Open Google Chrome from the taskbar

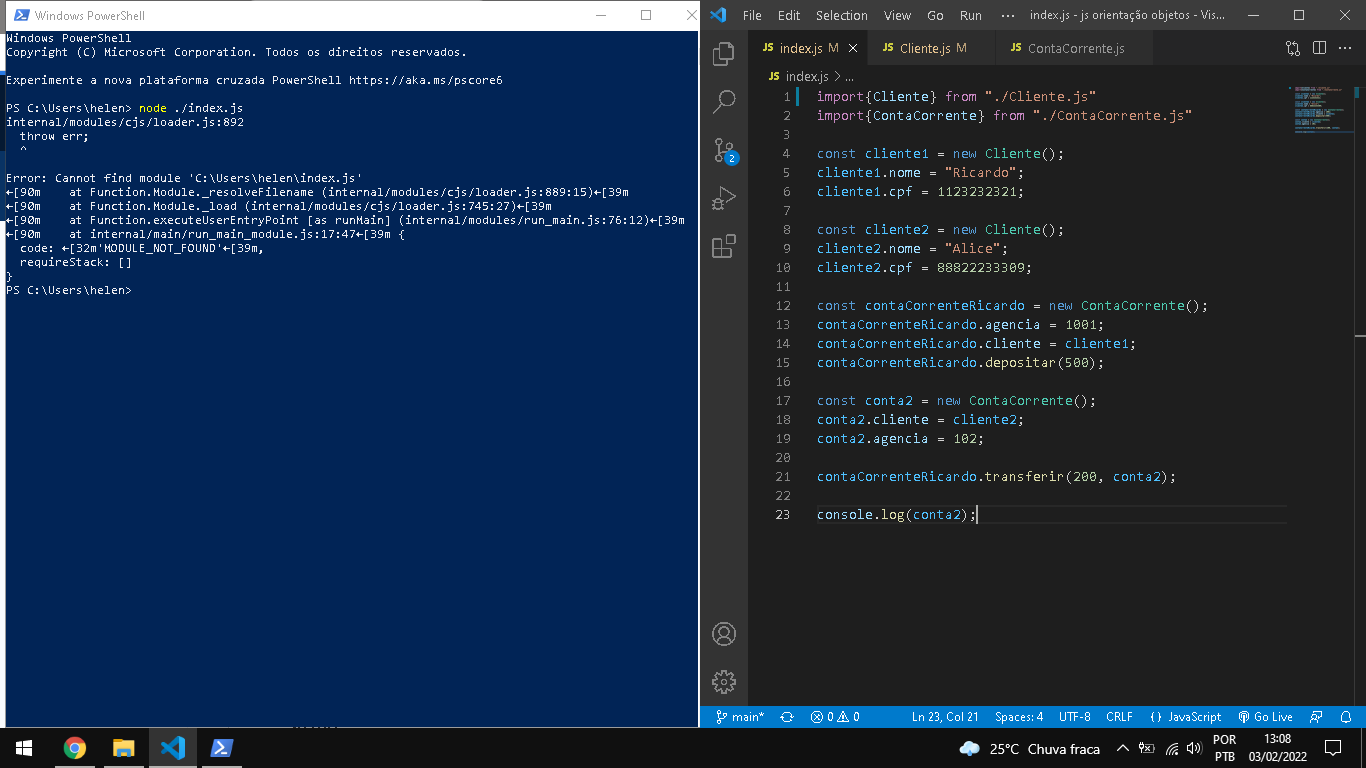[x=74, y=748]
